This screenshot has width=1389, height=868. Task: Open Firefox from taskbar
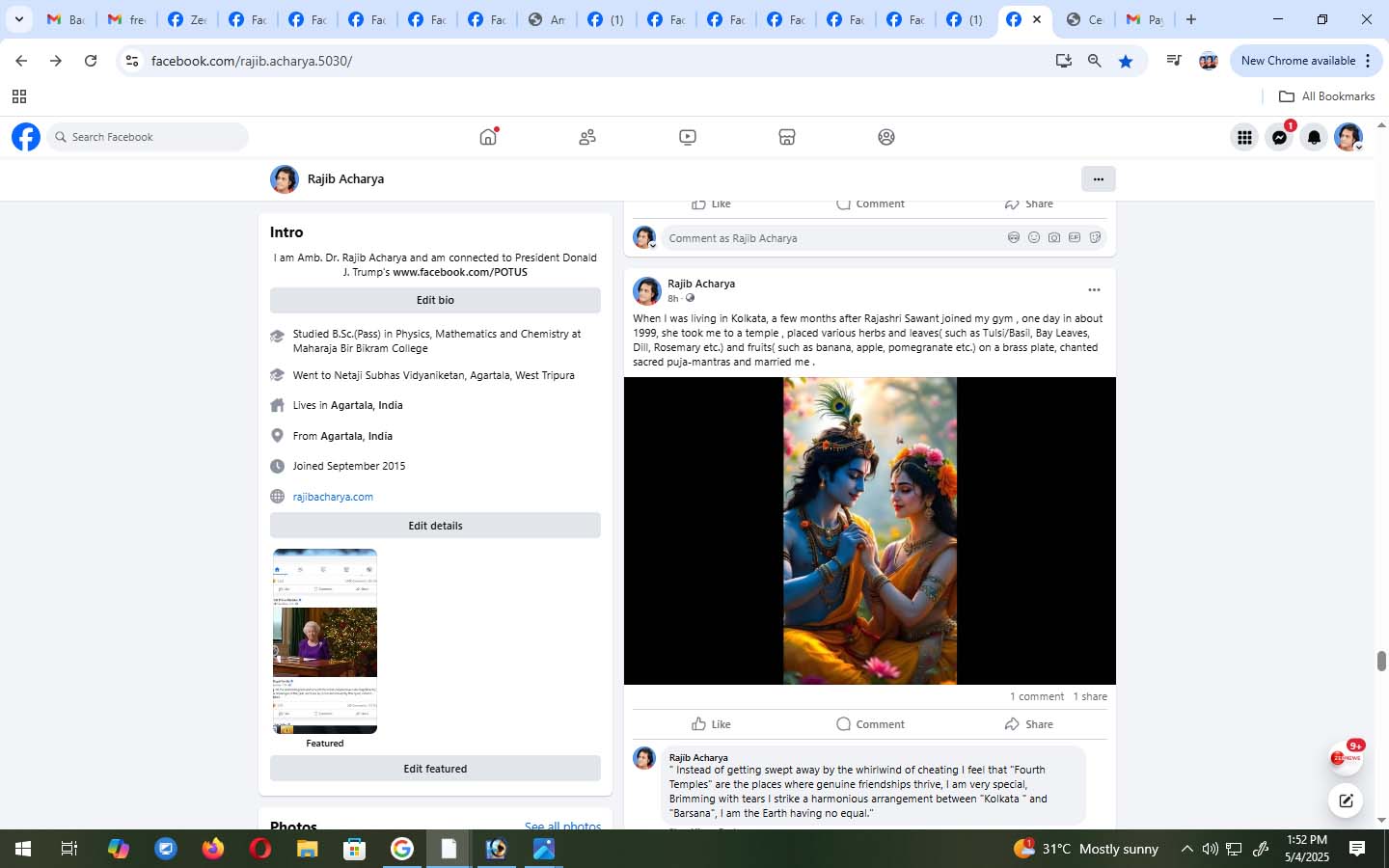point(212,849)
